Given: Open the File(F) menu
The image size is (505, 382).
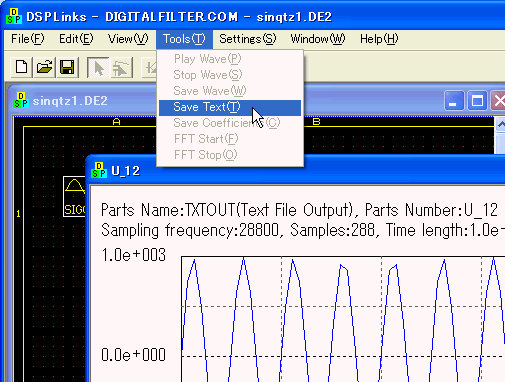Looking at the screenshot, I should (x=28, y=39).
